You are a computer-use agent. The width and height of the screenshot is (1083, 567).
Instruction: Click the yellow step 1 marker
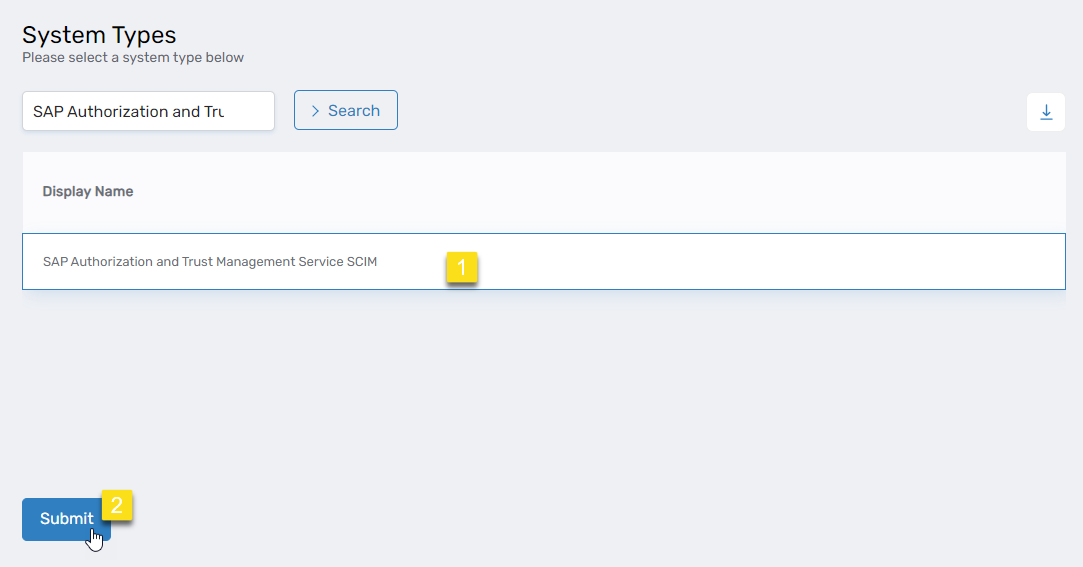pos(462,268)
